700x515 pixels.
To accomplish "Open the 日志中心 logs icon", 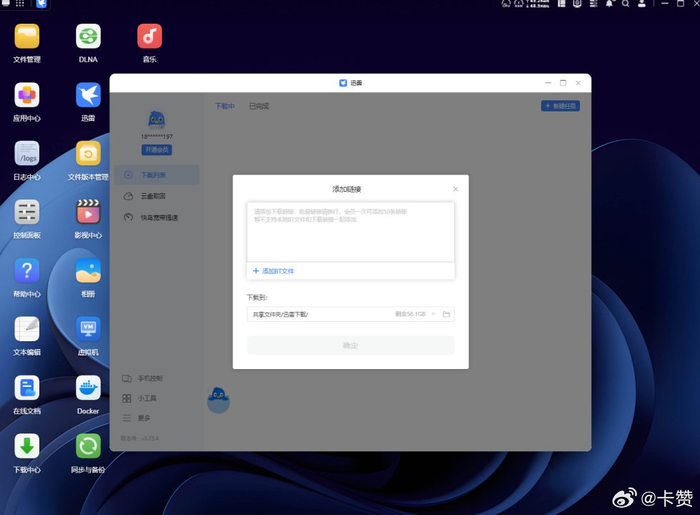I will click(27, 154).
